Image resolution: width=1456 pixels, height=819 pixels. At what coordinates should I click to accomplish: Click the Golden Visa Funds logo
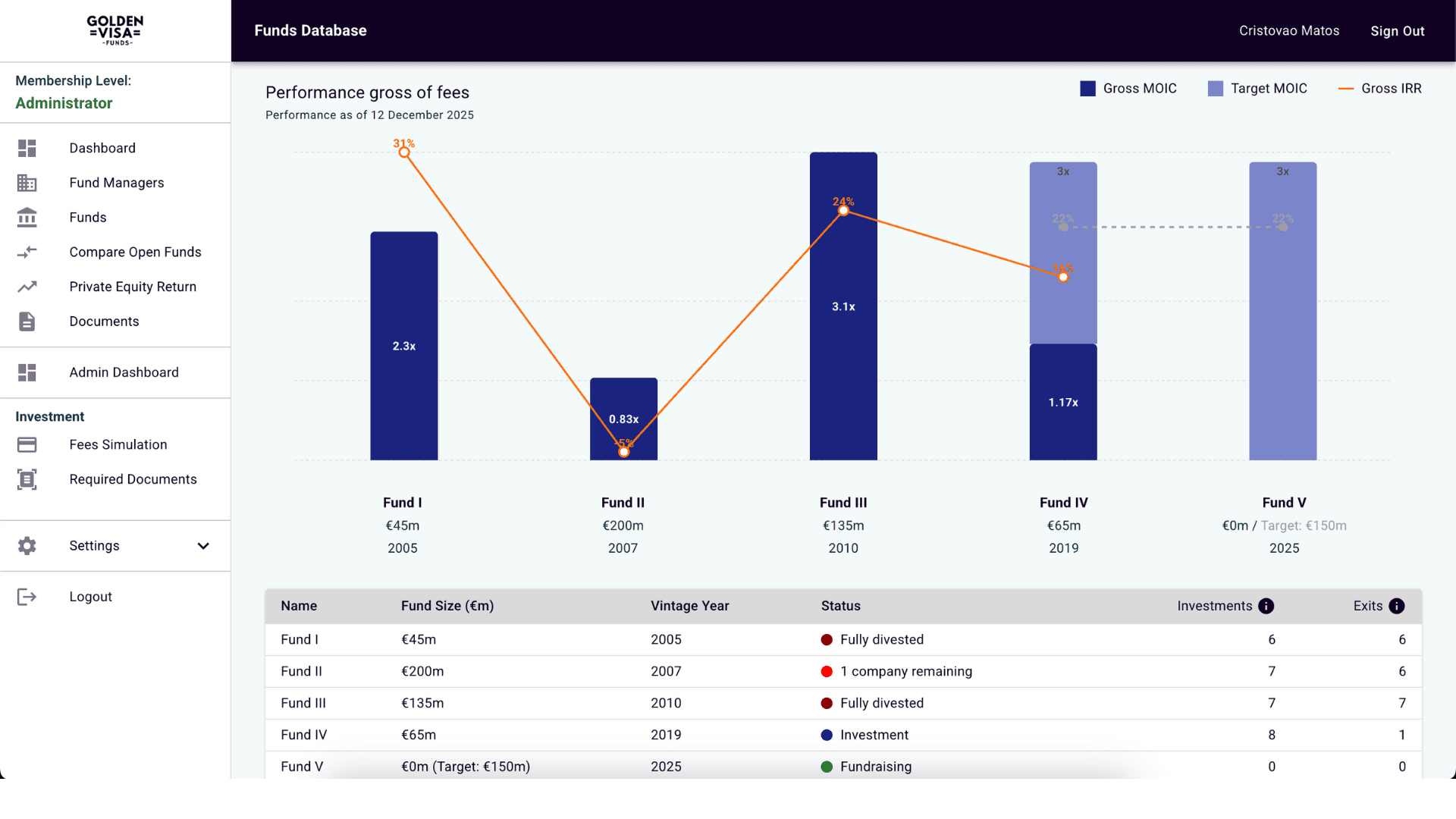(115, 30)
